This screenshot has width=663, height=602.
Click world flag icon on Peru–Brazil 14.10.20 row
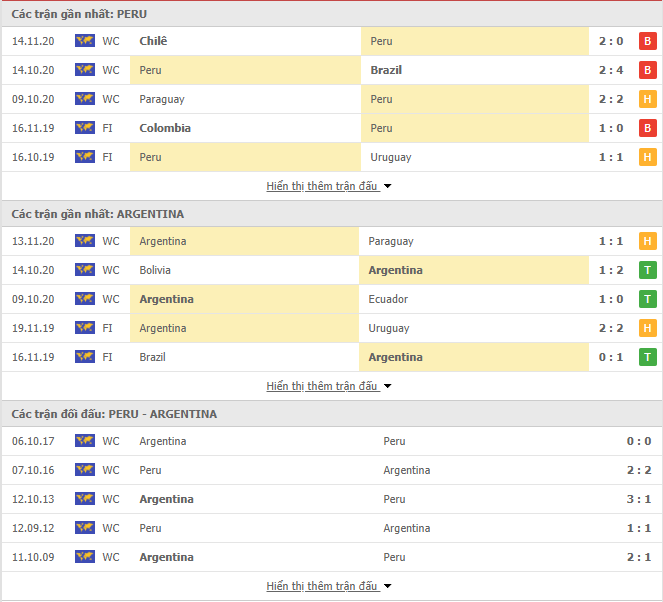85,70
